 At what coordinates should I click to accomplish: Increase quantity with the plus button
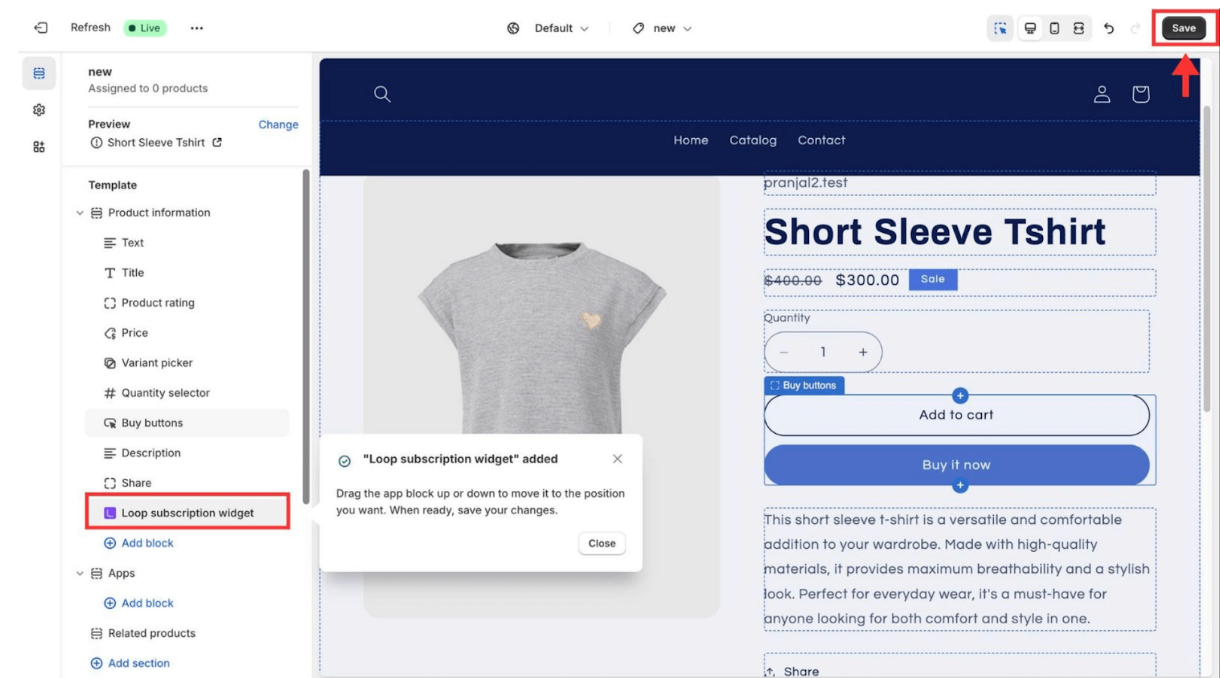point(863,352)
